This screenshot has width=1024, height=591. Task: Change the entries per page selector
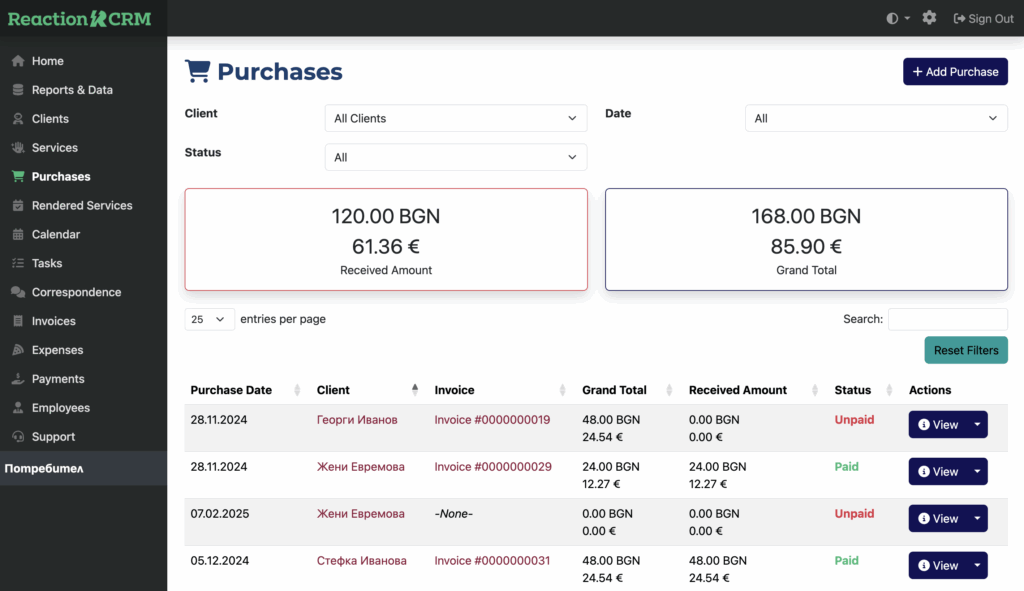[x=209, y=319]
